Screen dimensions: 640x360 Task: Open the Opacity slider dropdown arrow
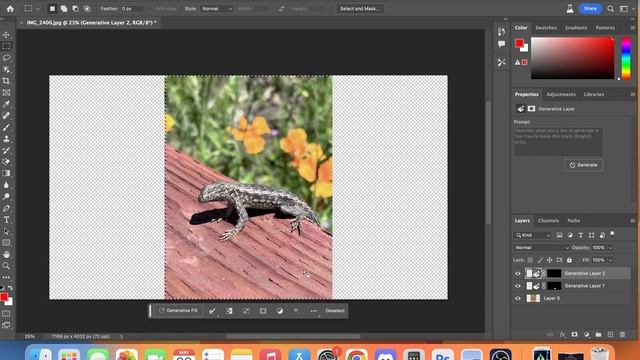click(x=611, y=248)
